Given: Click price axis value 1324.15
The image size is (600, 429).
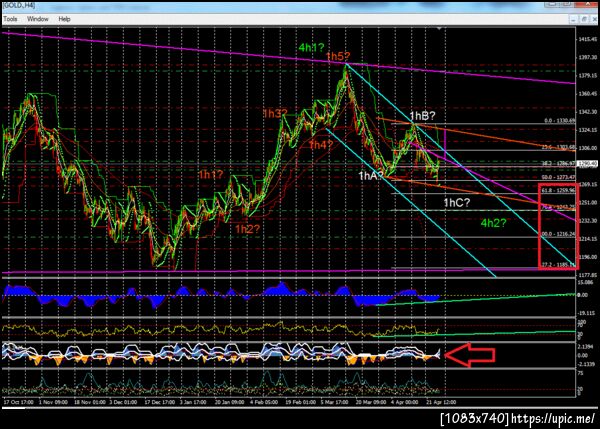Looking at the screenshot, I should click(588, 130).
